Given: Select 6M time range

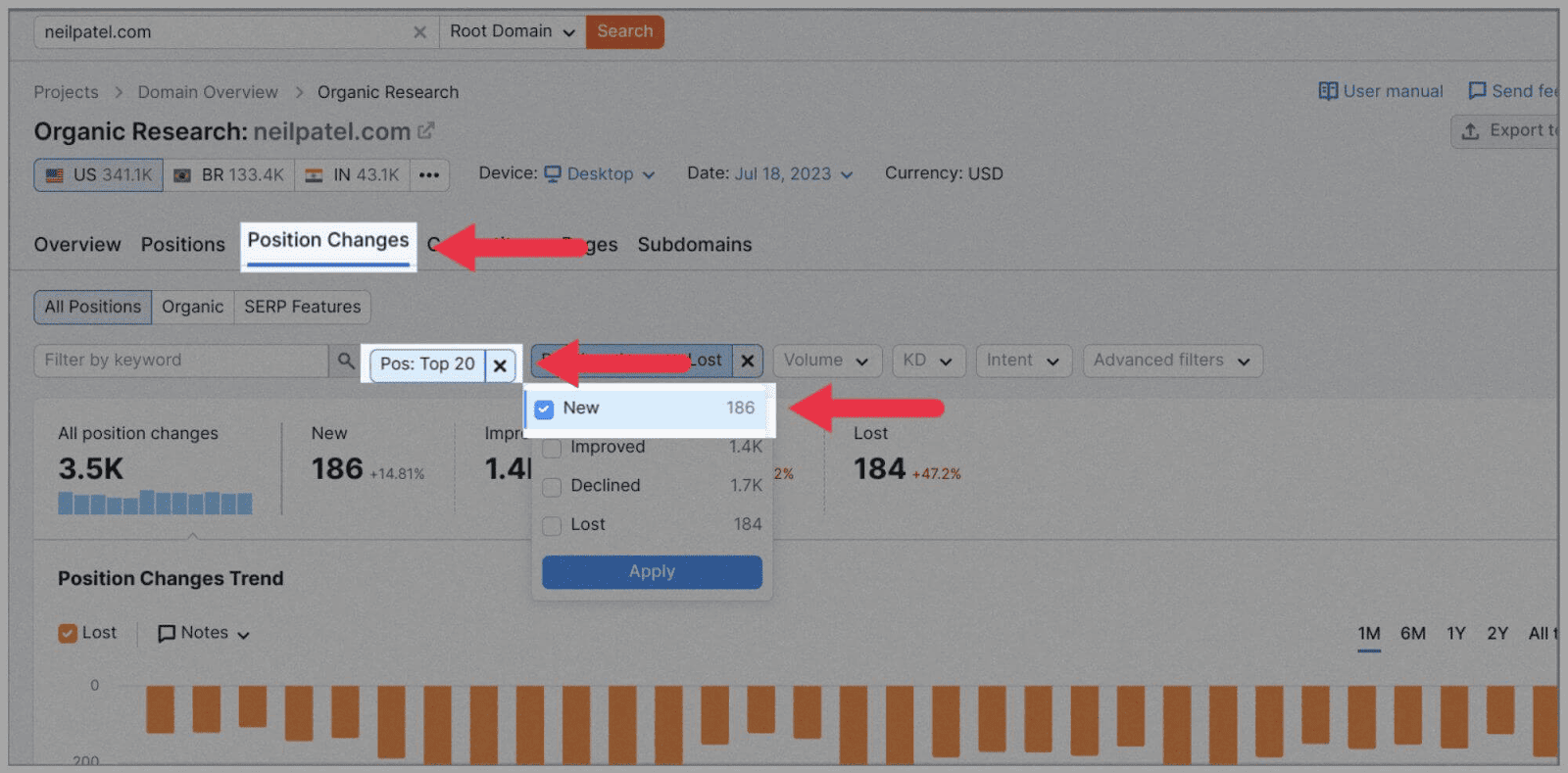Looking at the screenshot, I should pyautogui.click(x=1413, y=634).
